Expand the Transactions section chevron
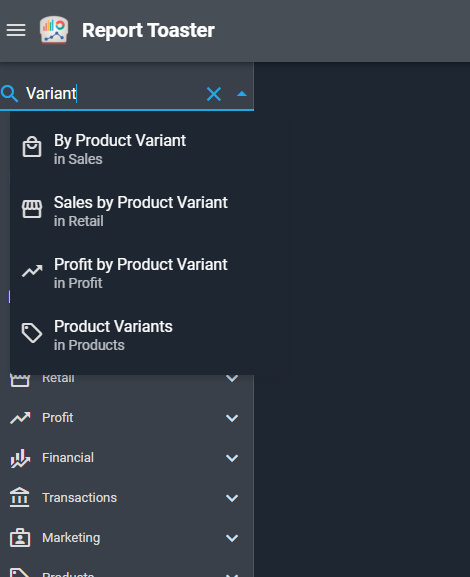Viewport: 470px width, 577px height. tap(232, 498)
